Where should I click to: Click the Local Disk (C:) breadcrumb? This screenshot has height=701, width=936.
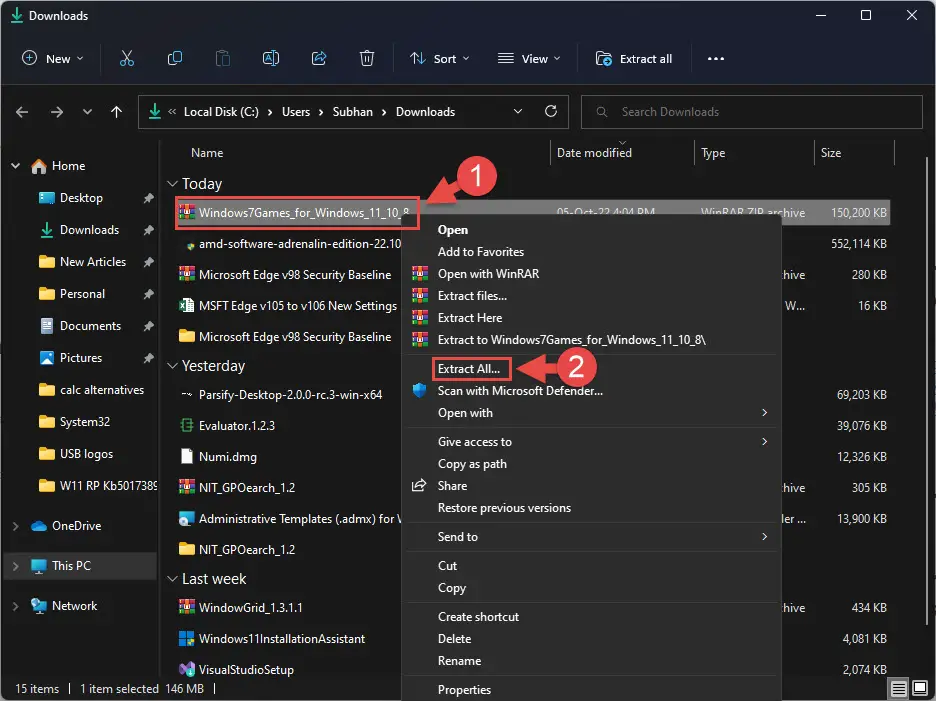coord(221,112)
